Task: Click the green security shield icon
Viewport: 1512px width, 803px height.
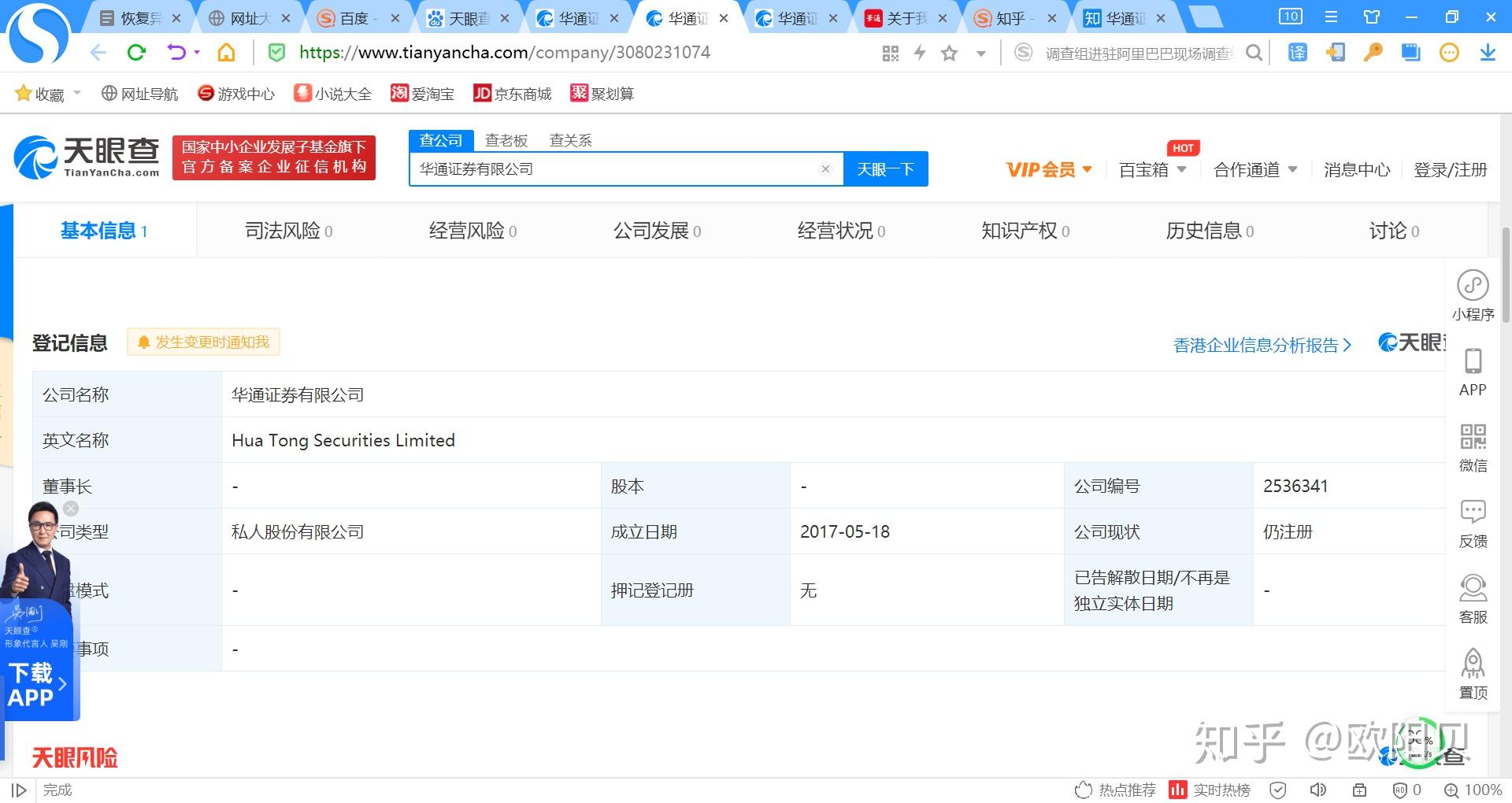Action: [x=276, y=53]
